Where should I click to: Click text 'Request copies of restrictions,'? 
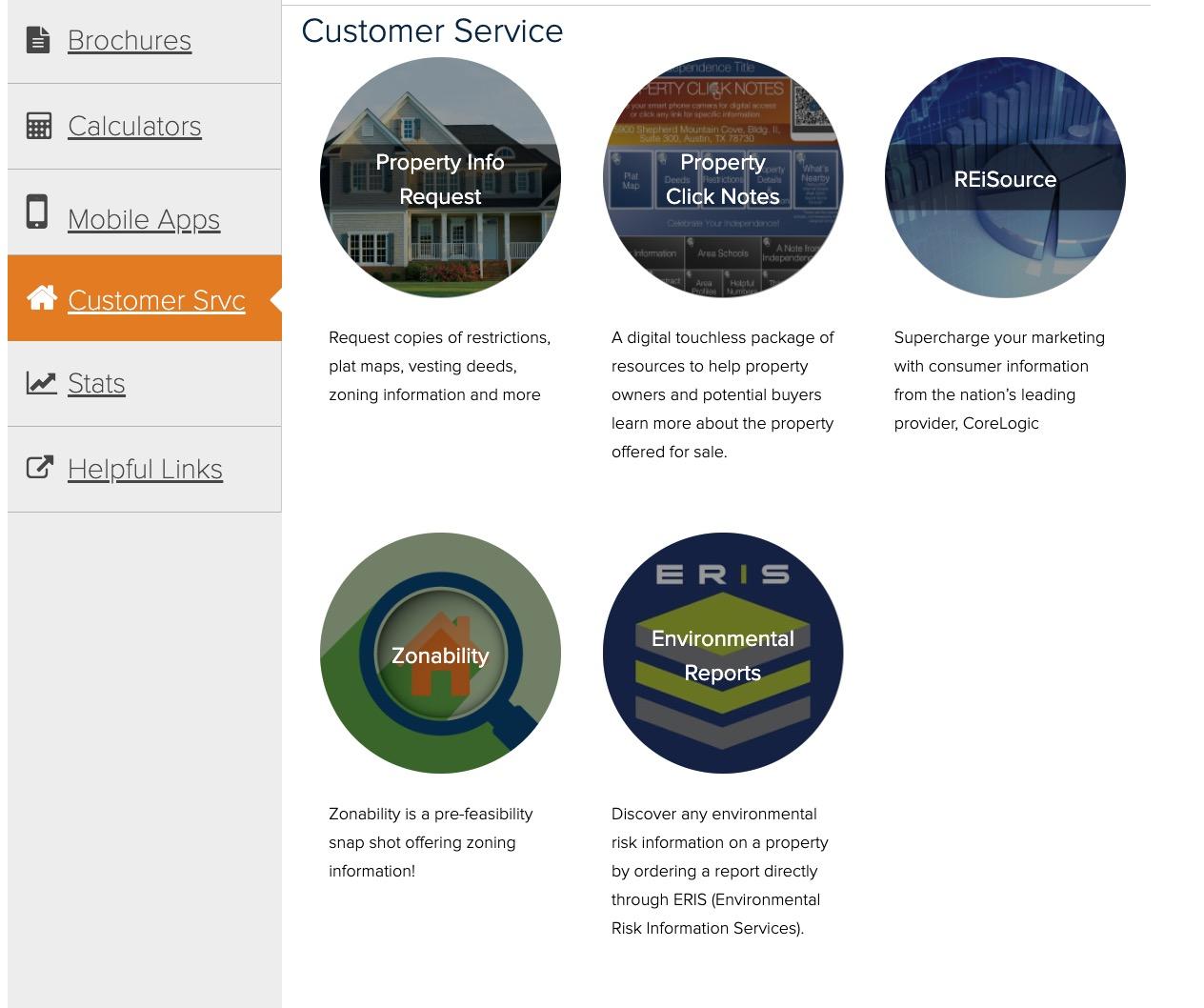pos(439,337)
